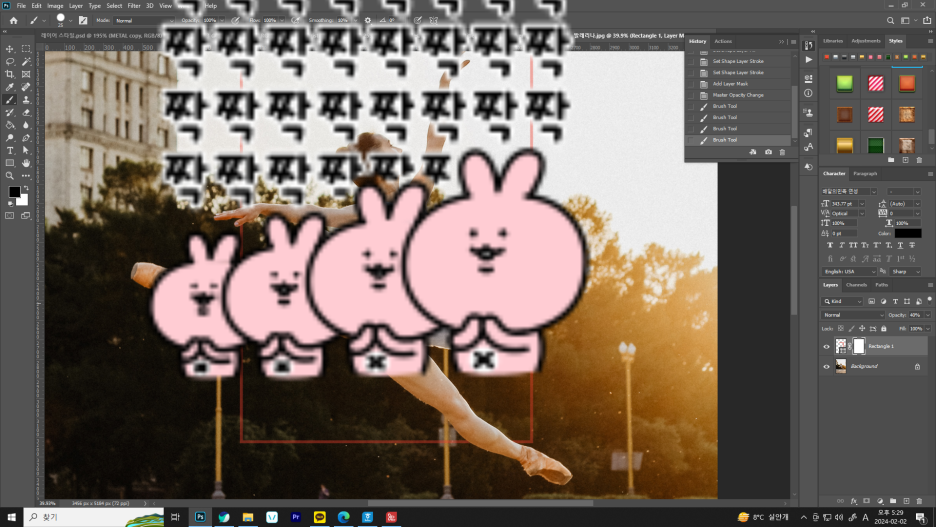The width and height of the screenshot is (936, 527).
Task: Open the layer filter Kind dropdown
Action: (842, 301)
